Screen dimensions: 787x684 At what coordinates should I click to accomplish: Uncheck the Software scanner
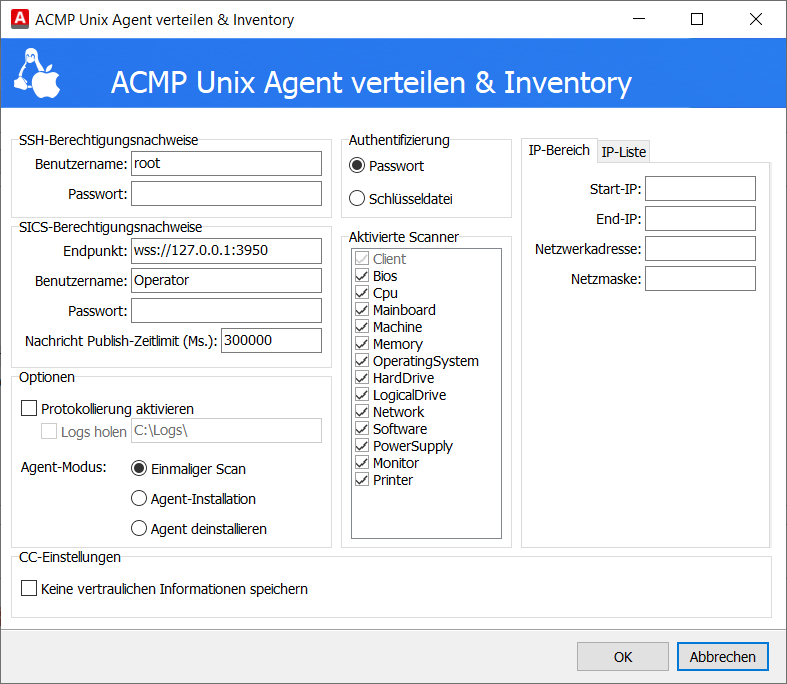(x=362, y=429)
